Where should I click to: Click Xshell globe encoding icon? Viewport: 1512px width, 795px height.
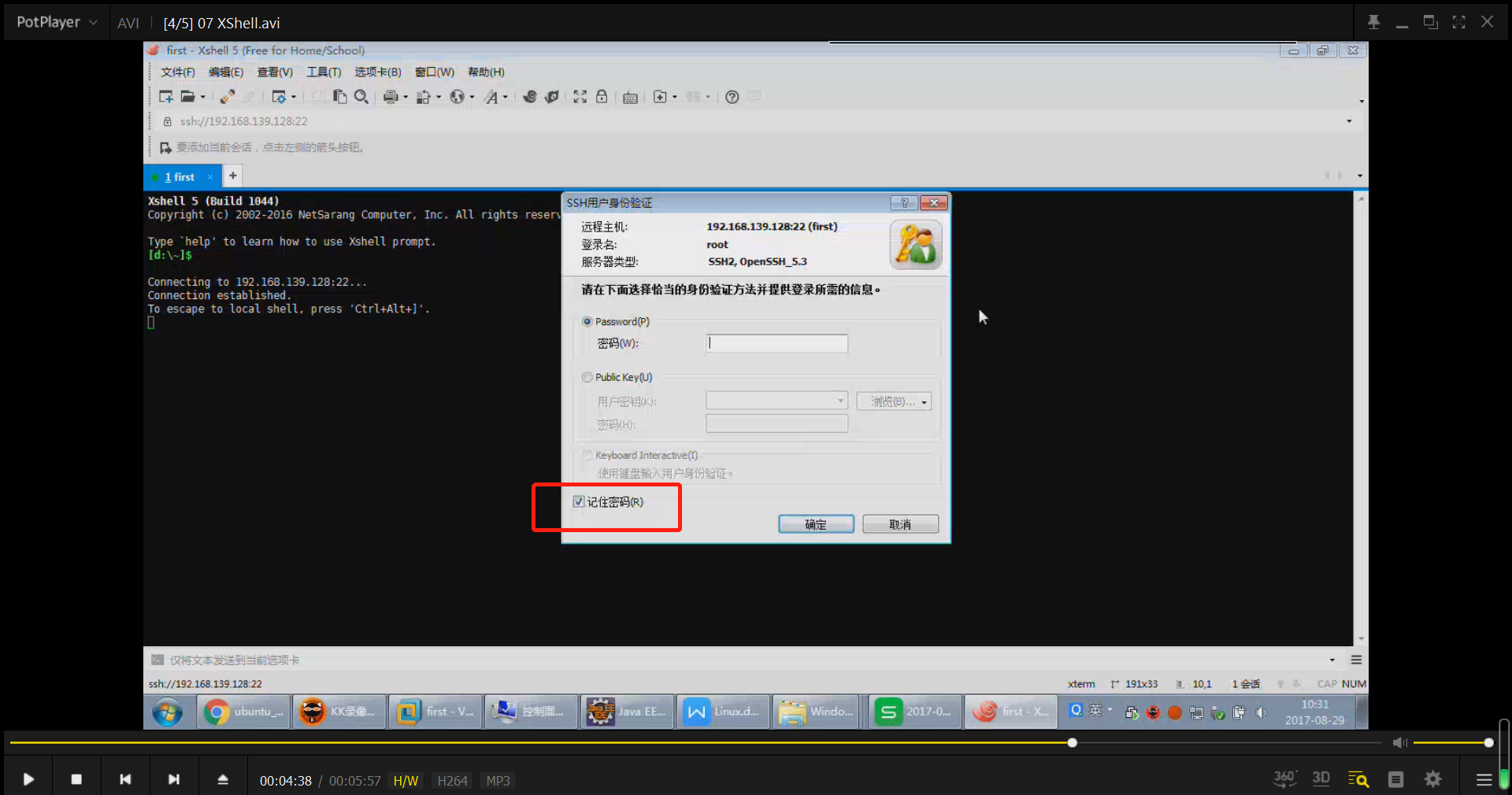(457, 96)
